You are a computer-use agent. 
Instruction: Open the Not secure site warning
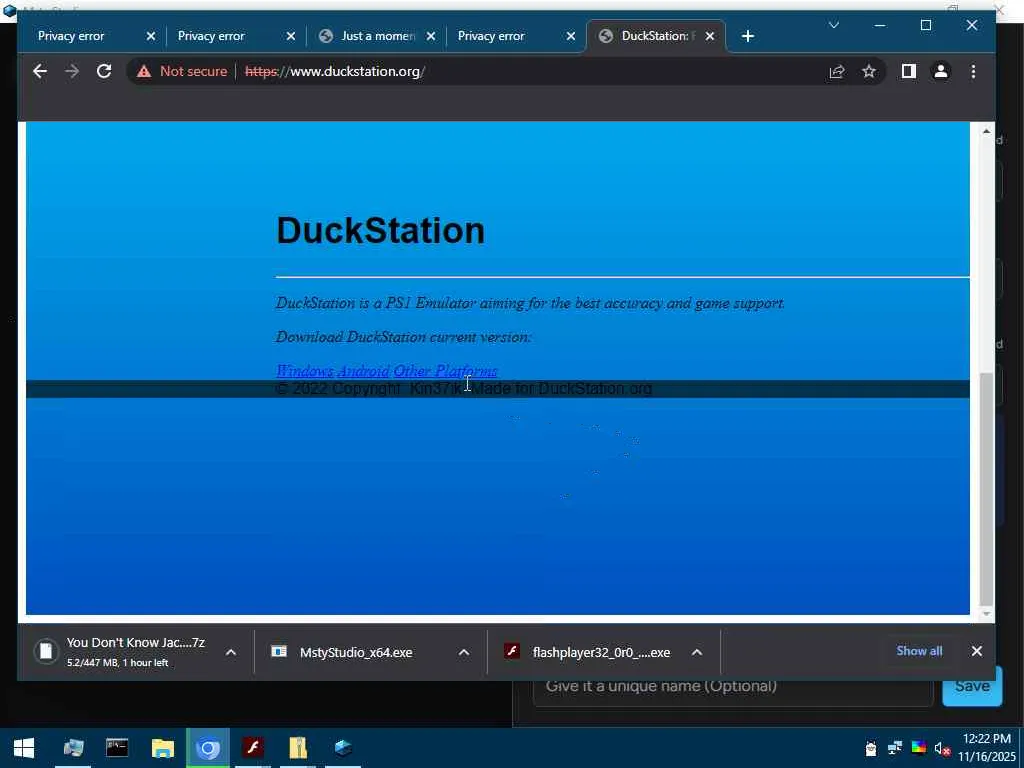182,71
